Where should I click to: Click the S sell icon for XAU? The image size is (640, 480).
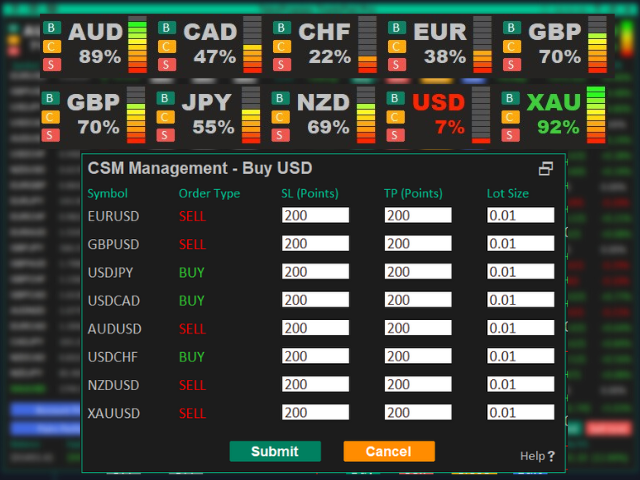coord(511,139)
